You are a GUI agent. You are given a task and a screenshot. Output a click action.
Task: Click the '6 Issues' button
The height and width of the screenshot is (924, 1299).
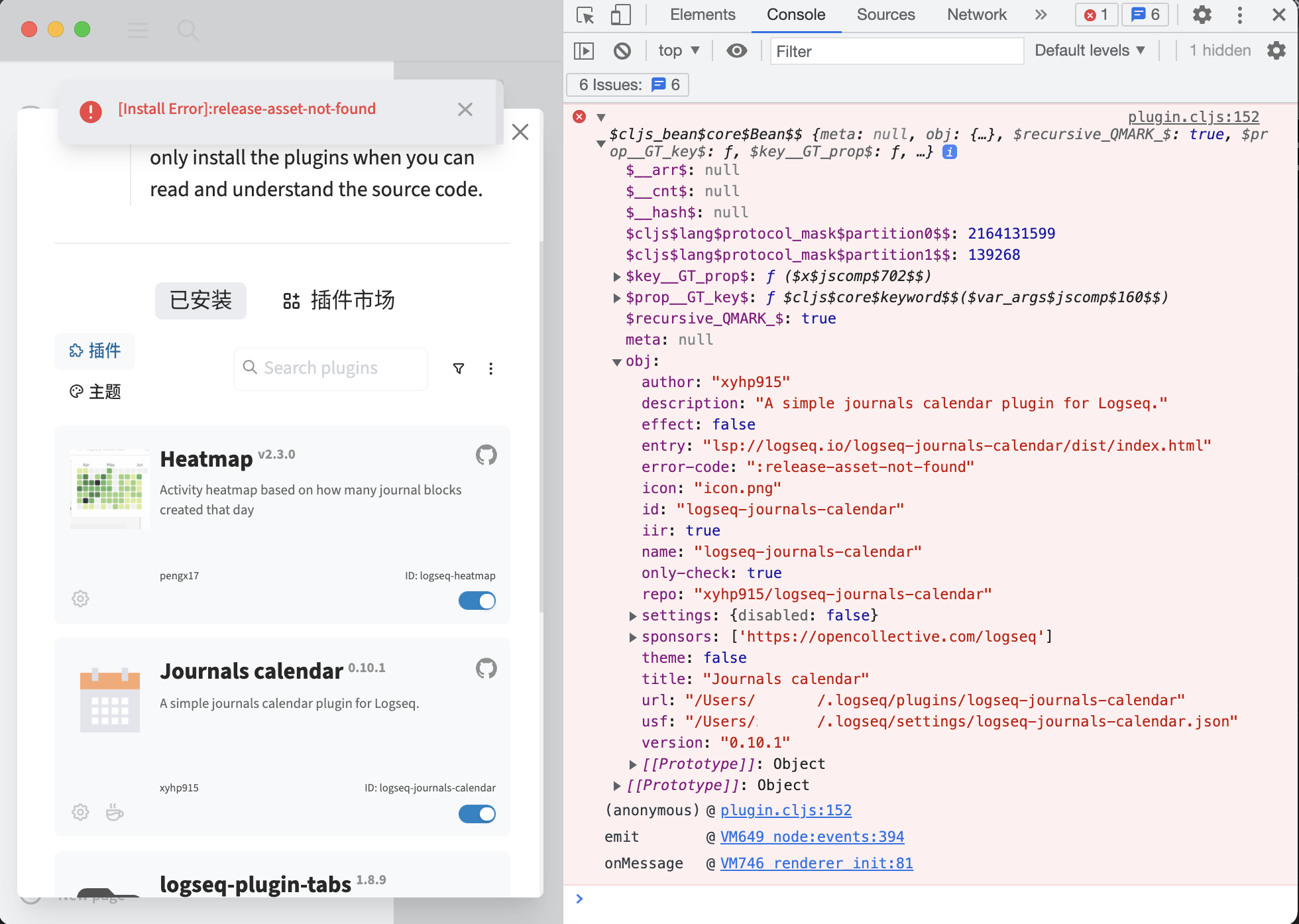[626, 84]
